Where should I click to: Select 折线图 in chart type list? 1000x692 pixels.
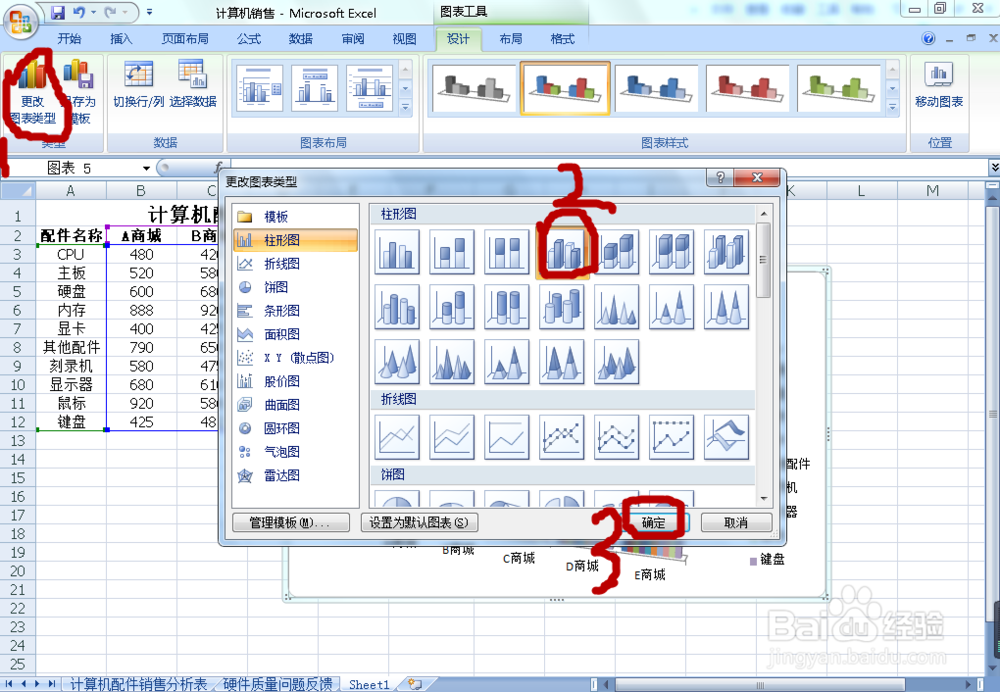click(x=295, y=264)
